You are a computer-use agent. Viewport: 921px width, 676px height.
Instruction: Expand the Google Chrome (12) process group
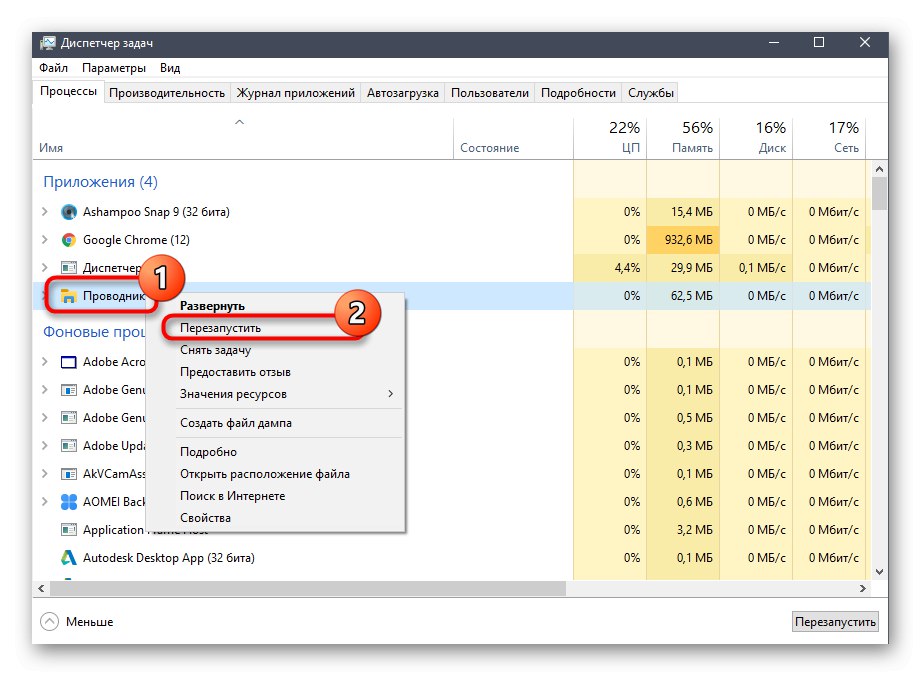[45, 240]
